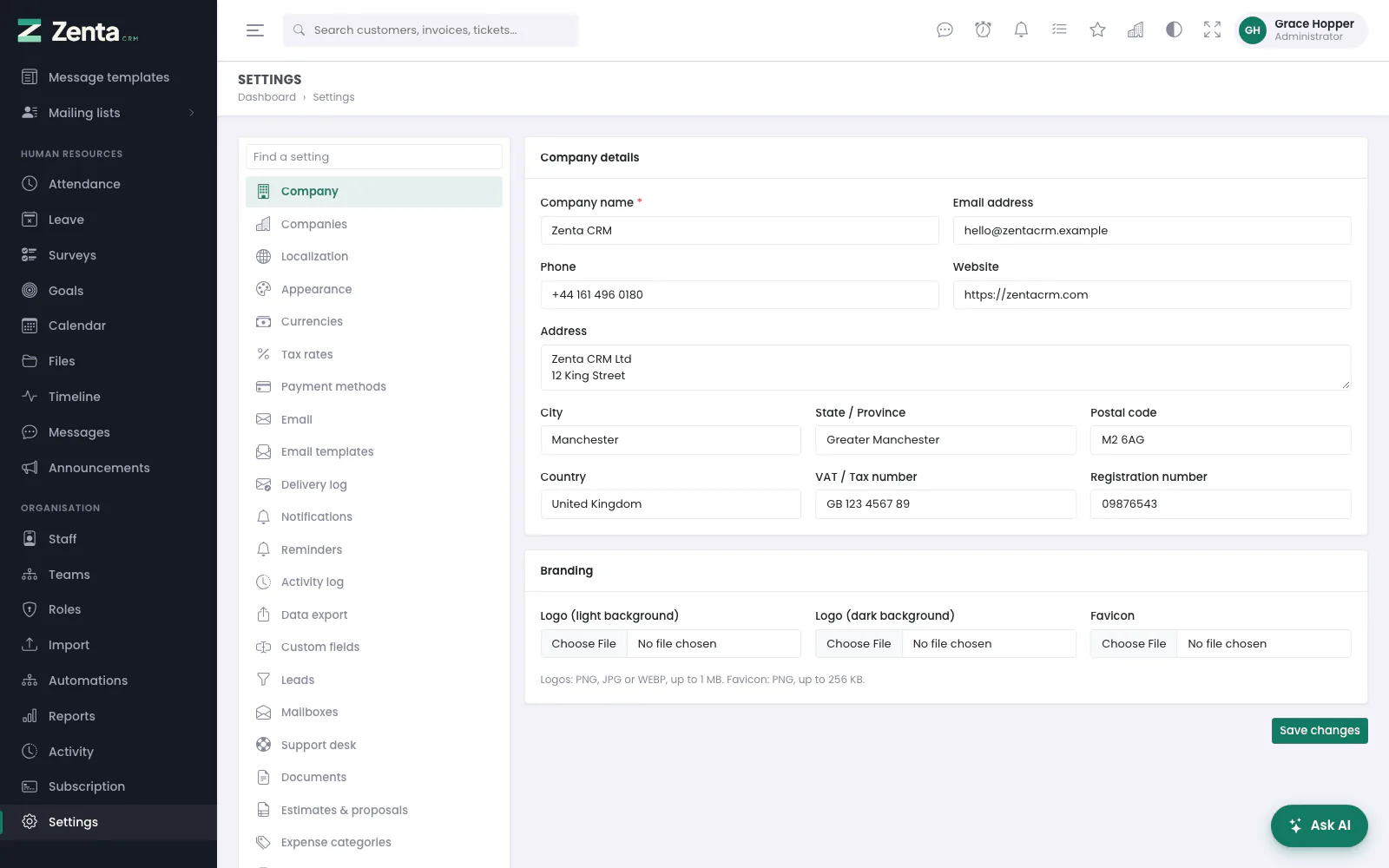
Task: Choose File for Favicon
Action: pos(1134,644)
